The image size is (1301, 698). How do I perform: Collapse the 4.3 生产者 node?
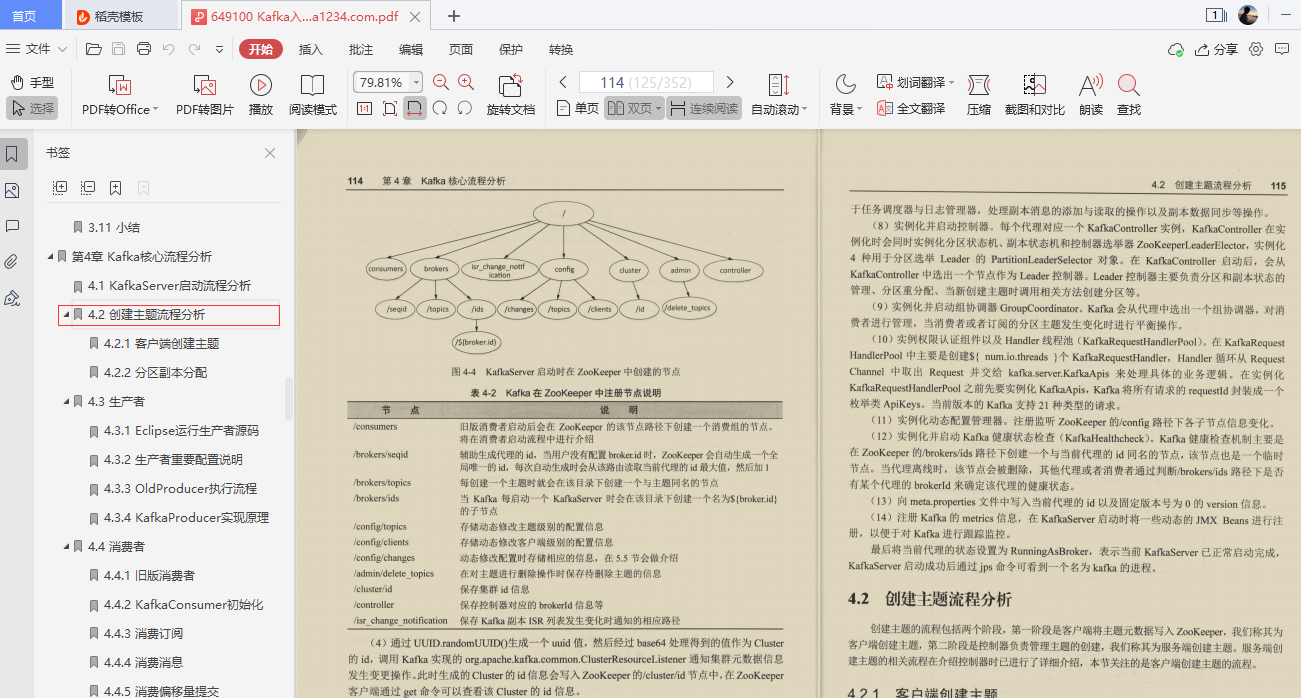pos(67,401)
